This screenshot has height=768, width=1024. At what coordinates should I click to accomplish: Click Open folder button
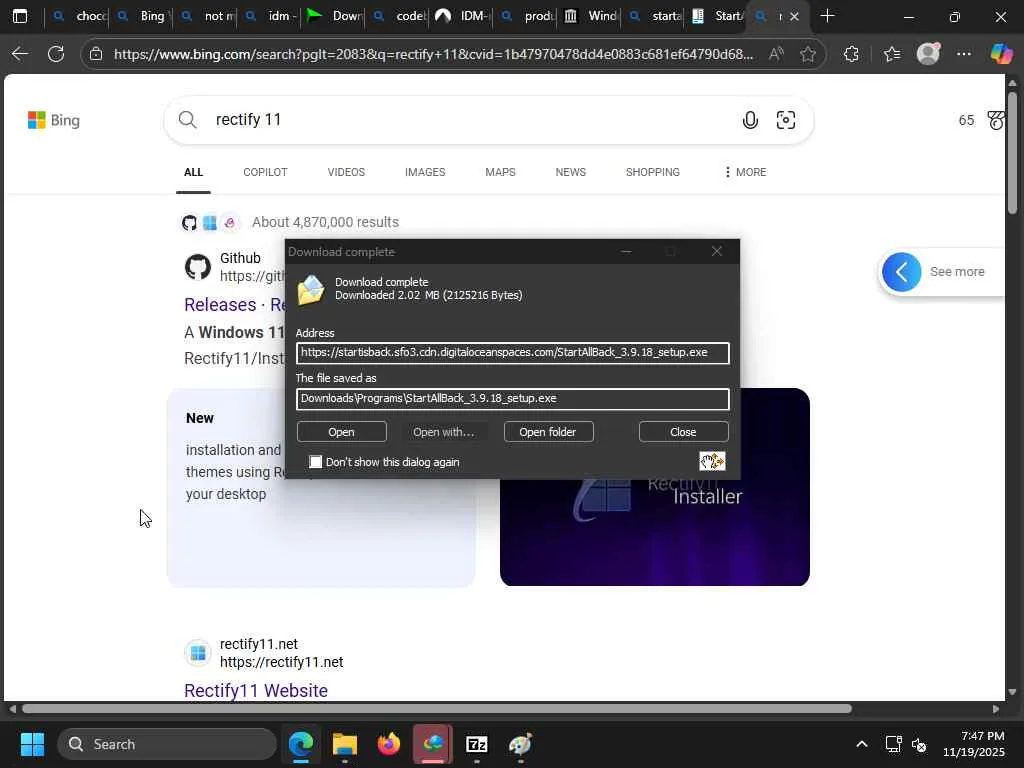548,432
